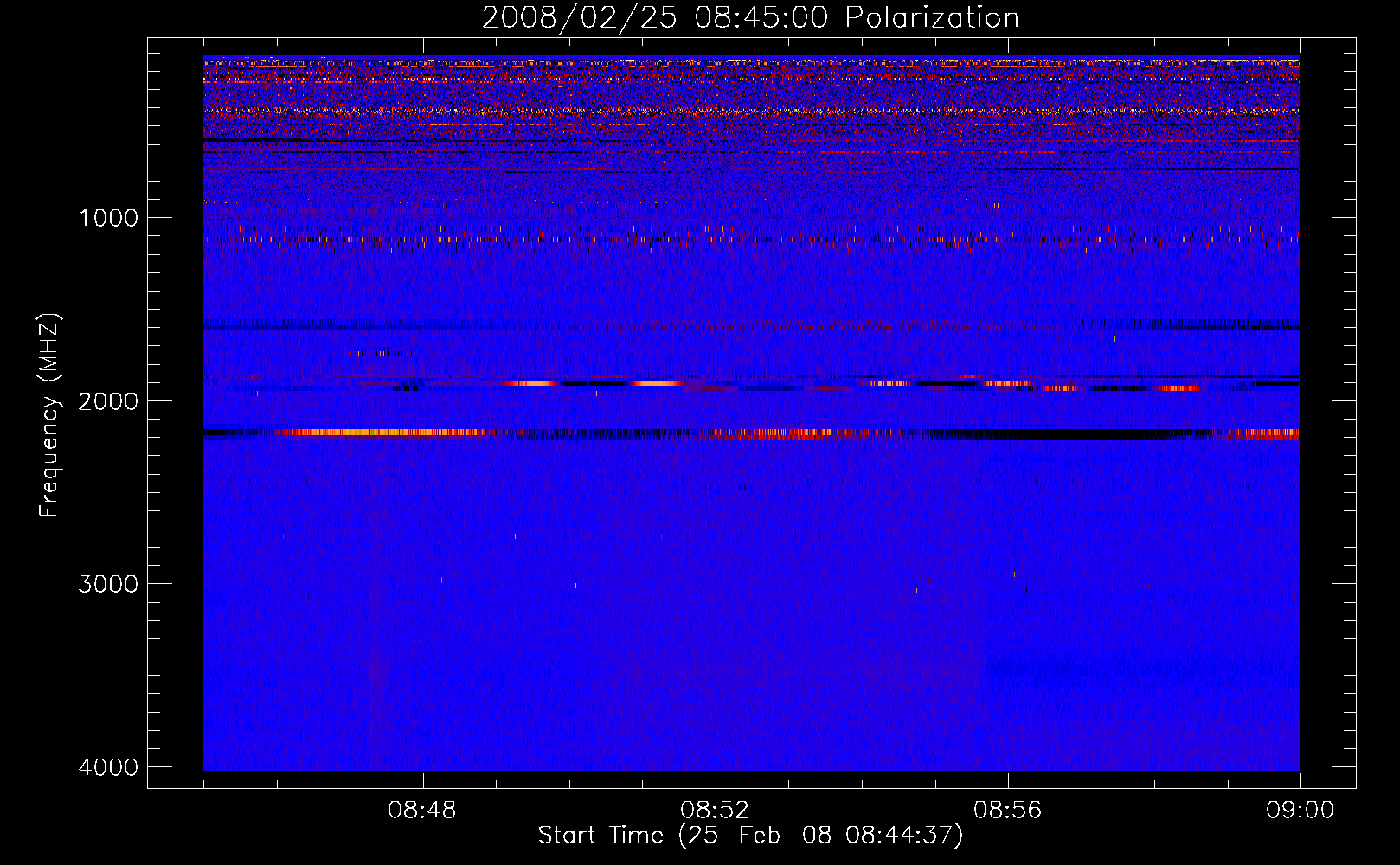Image resolution: width=1400 pixels, height=865 pixels.
Task: Click the 08:48 time tick label
Action: click(422, 811)
